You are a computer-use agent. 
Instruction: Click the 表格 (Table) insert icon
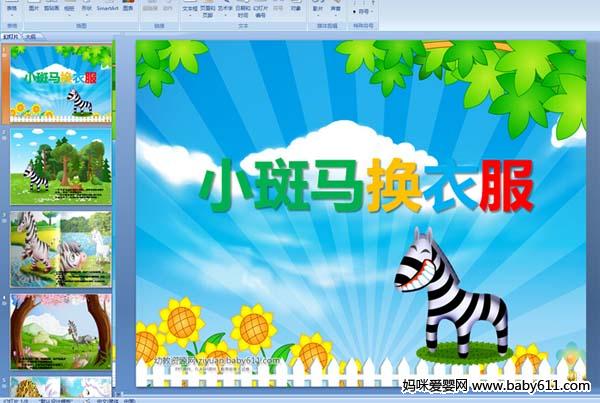click(x=10, y=10)
